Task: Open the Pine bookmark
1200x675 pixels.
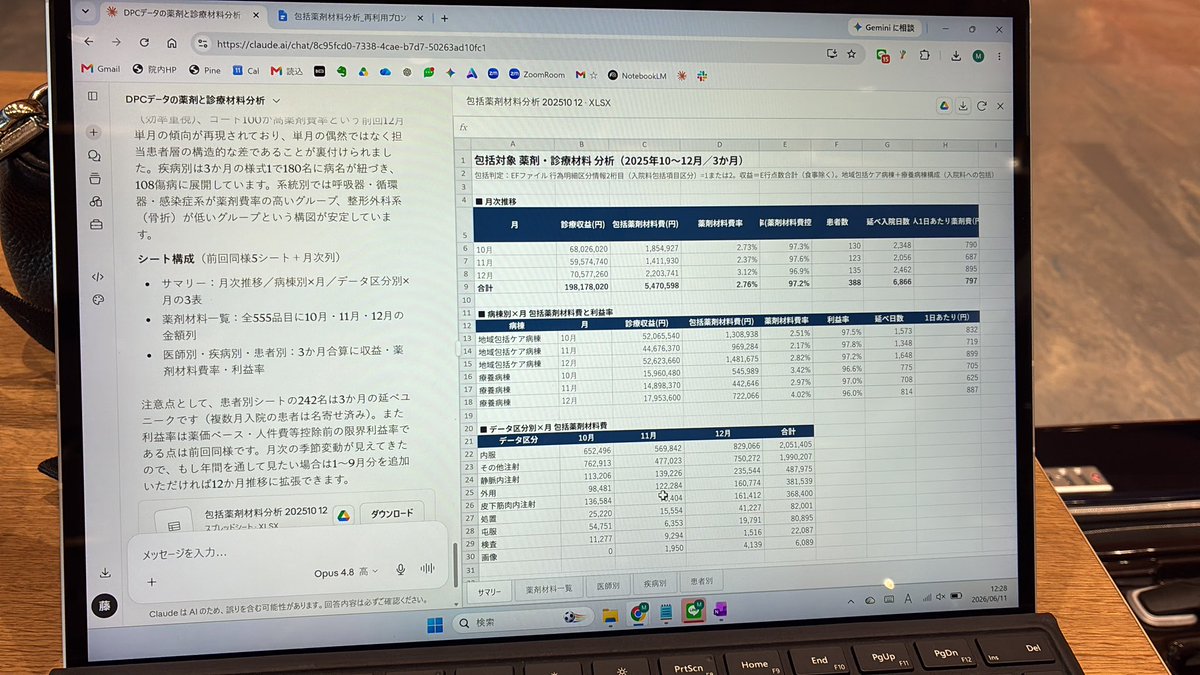Action: click(x=206, y=71)
